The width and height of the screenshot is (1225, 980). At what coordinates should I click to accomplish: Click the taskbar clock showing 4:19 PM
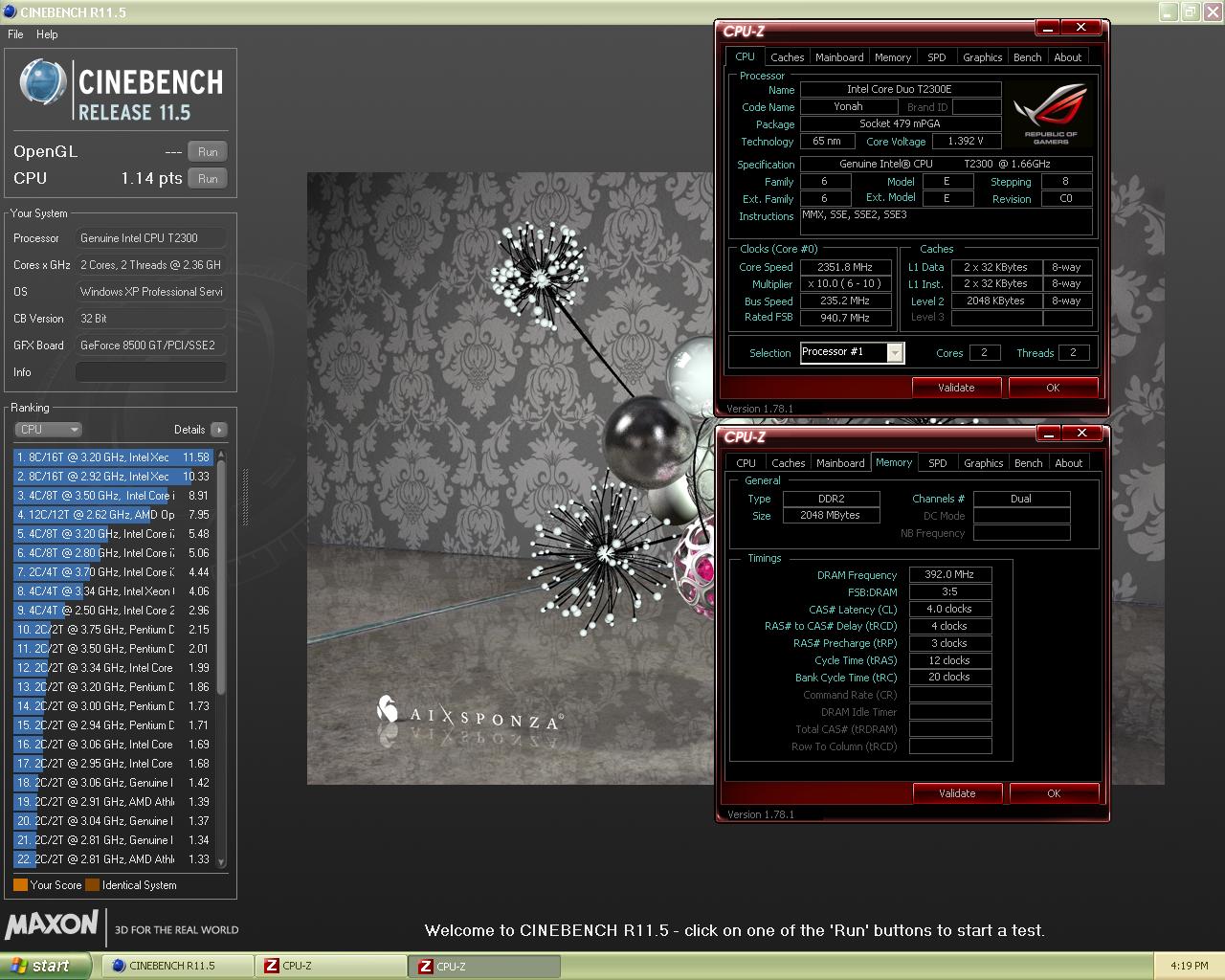(1190, 966)
